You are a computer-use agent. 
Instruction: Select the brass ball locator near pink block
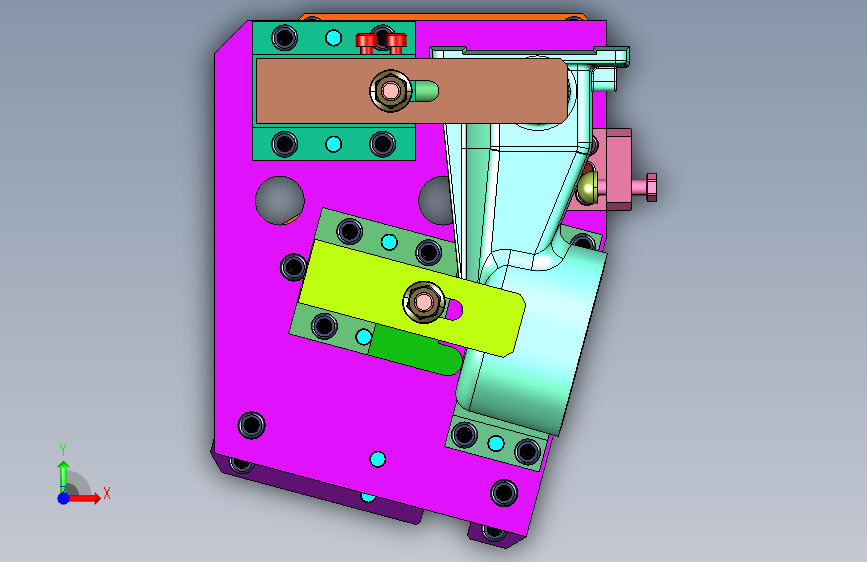587,187
